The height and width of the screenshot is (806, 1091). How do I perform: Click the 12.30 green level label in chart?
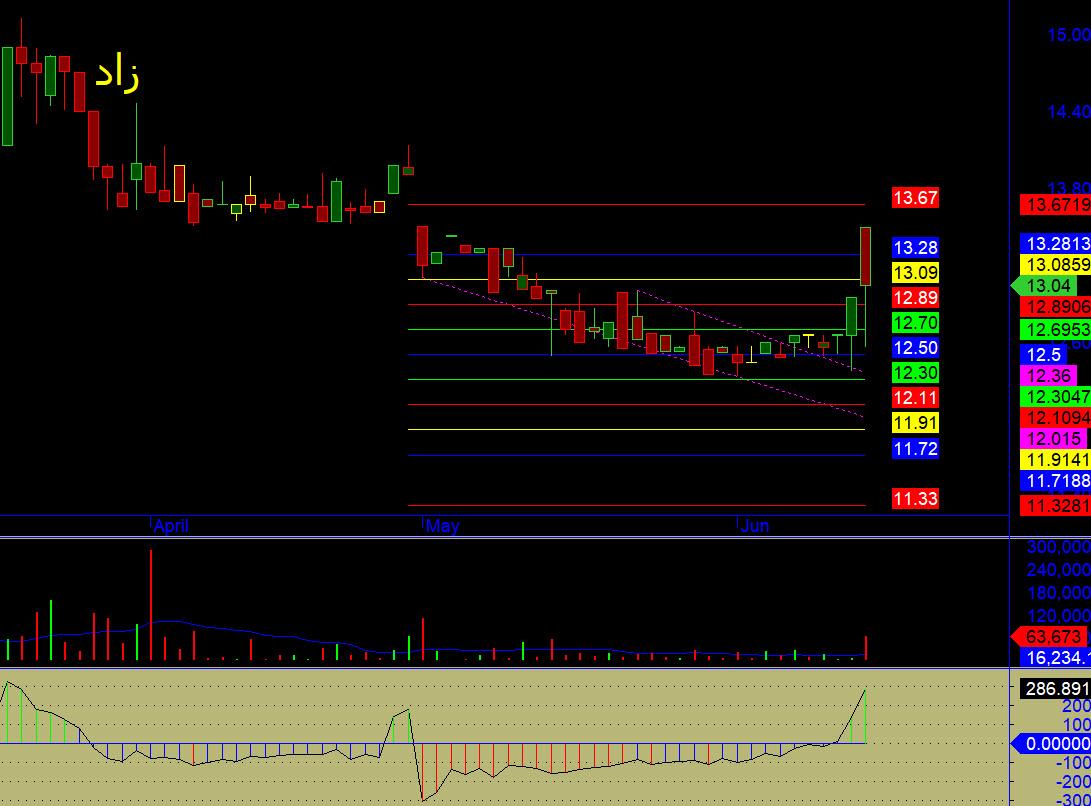(x=915, y=373)
